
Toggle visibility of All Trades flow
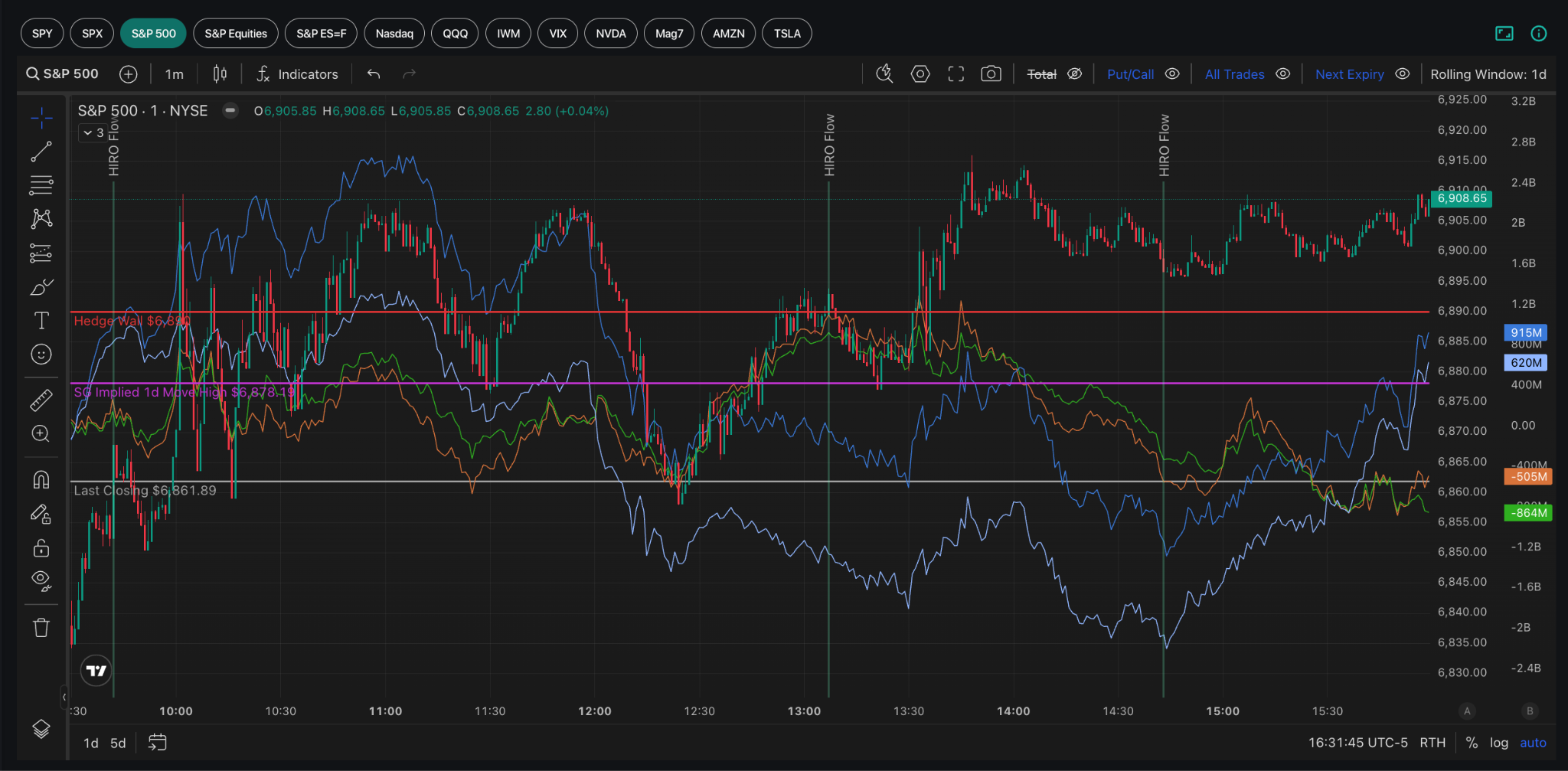point(1283,74)
